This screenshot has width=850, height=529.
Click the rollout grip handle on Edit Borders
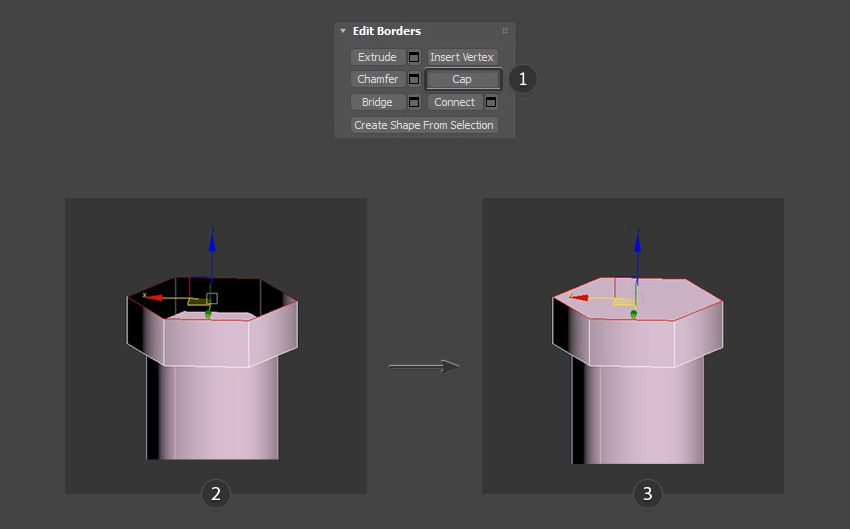(x=505, y=31)
